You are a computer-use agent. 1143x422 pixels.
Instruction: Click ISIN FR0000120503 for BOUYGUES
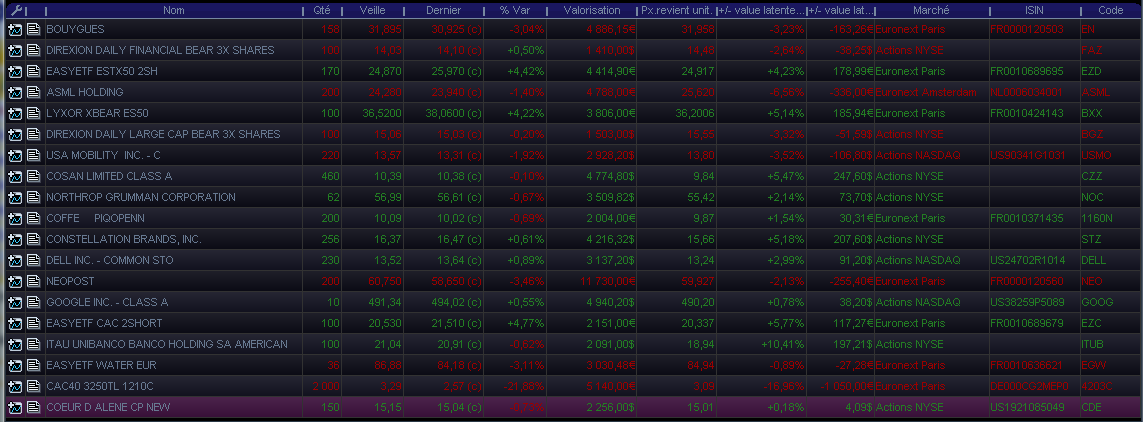tap(1026, 29)
